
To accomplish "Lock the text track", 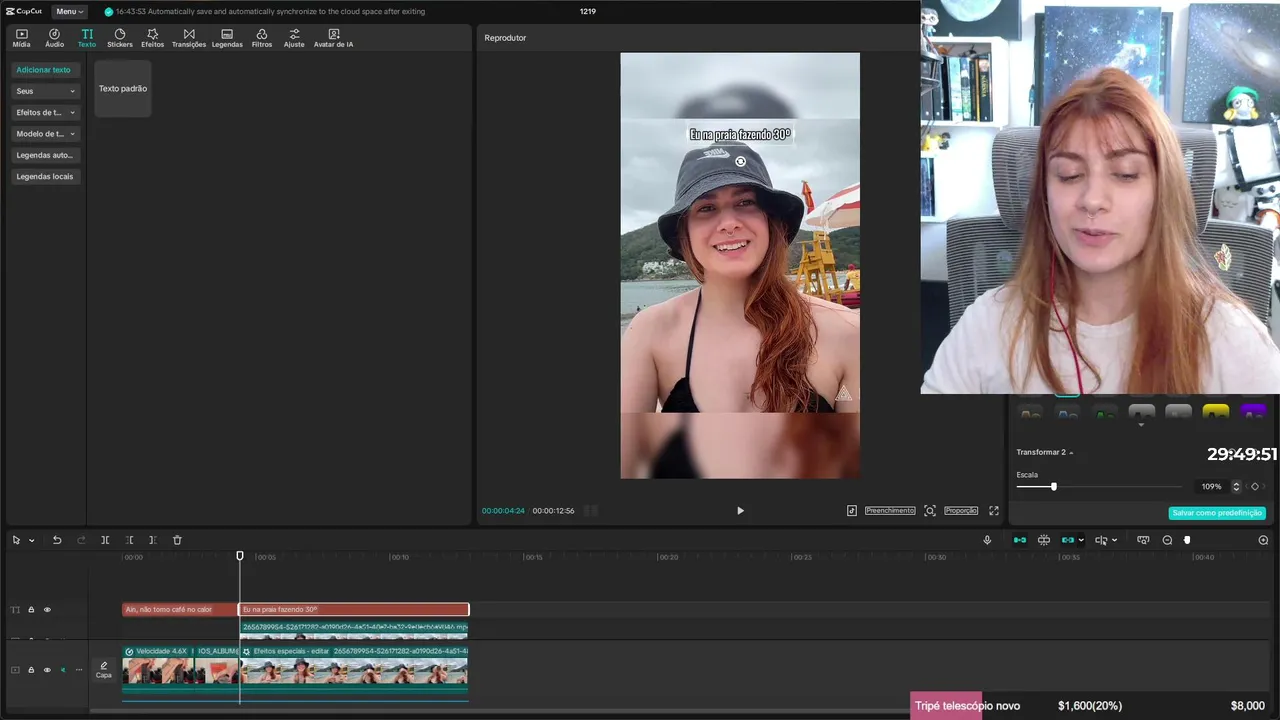I will (31, 610).
